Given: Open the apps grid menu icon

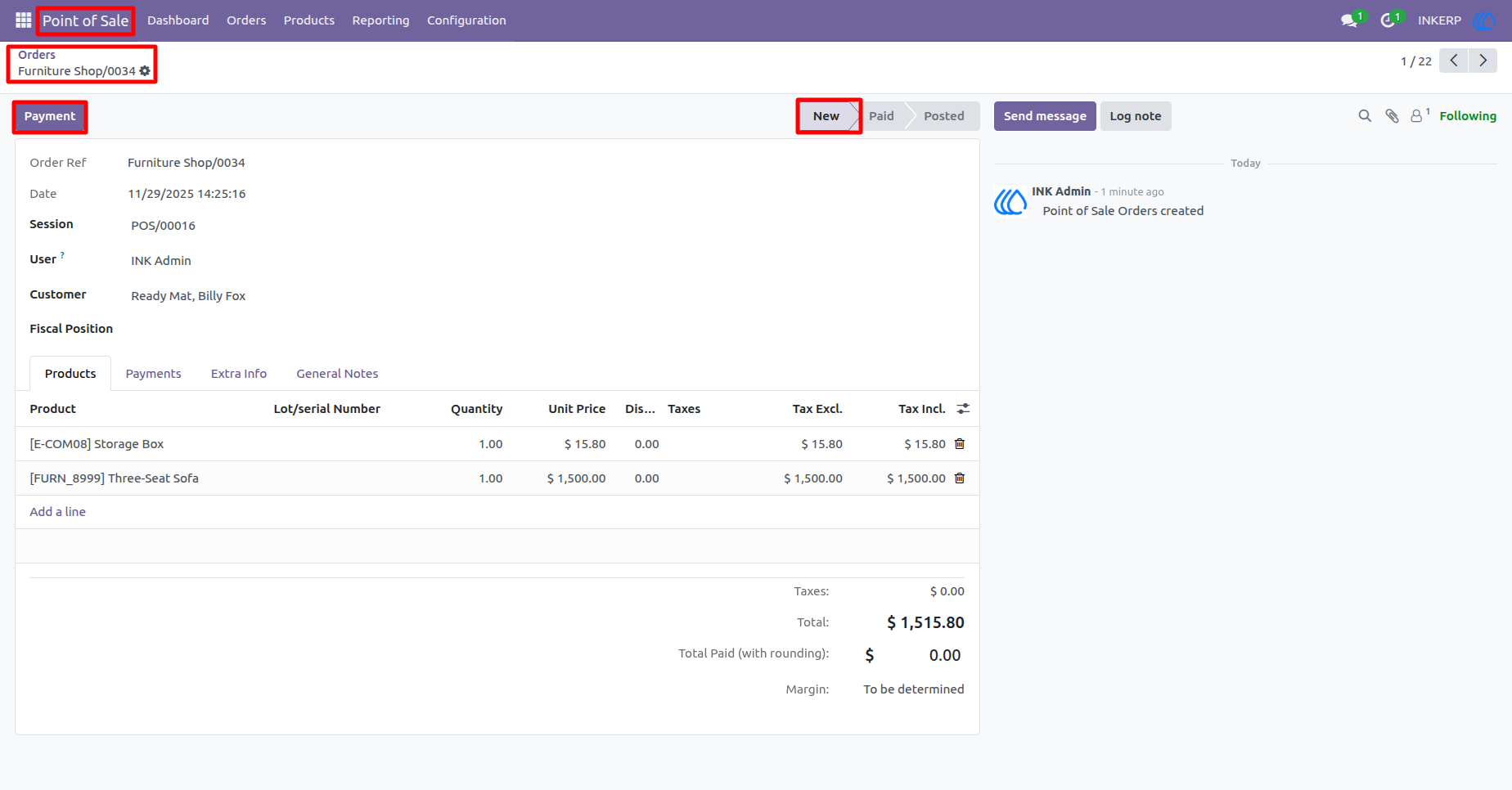Looking at the screenshot, I should click(x=23, y=20).
